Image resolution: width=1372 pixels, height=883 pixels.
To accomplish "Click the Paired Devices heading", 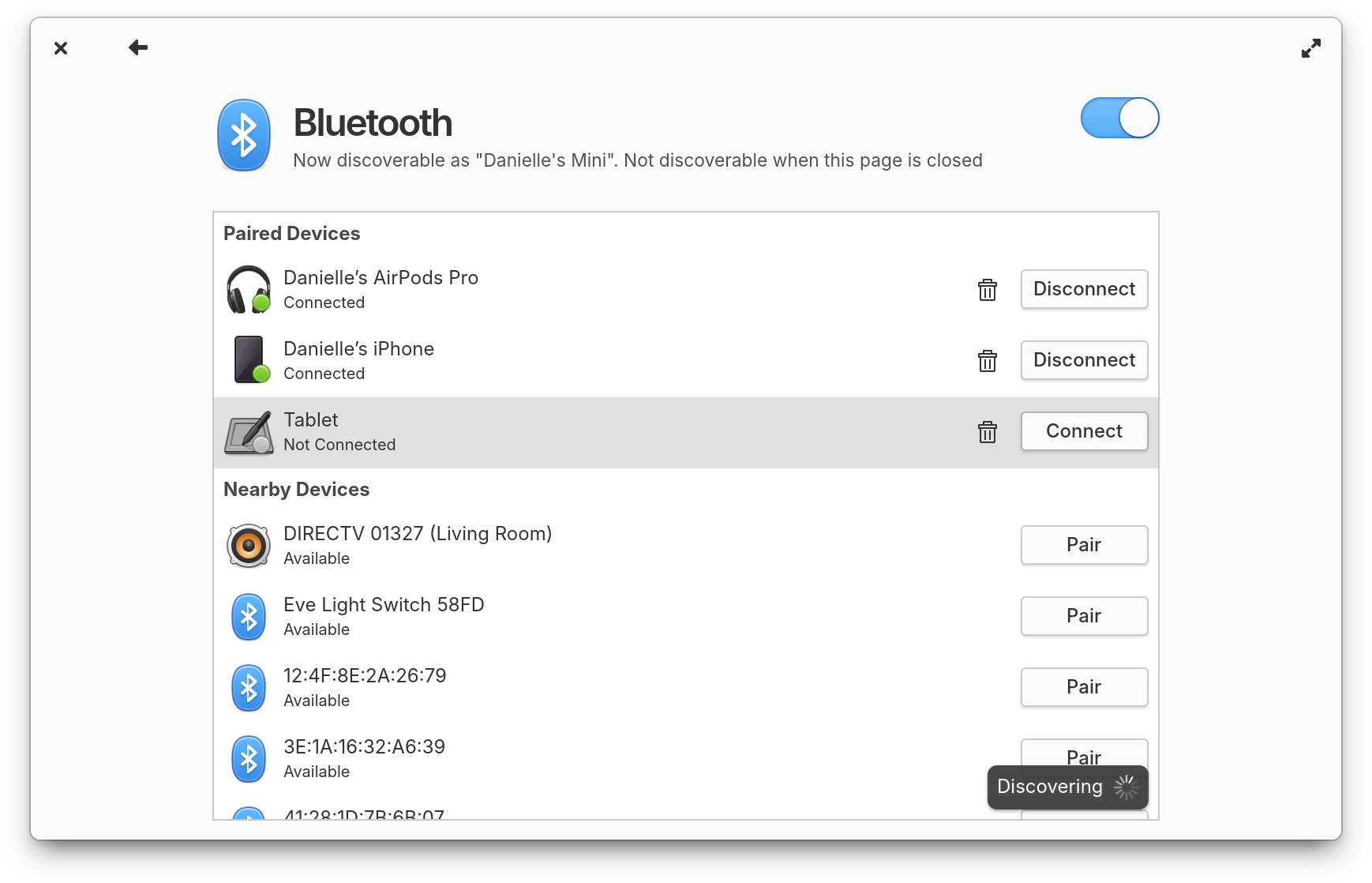I will coord(291,234).
